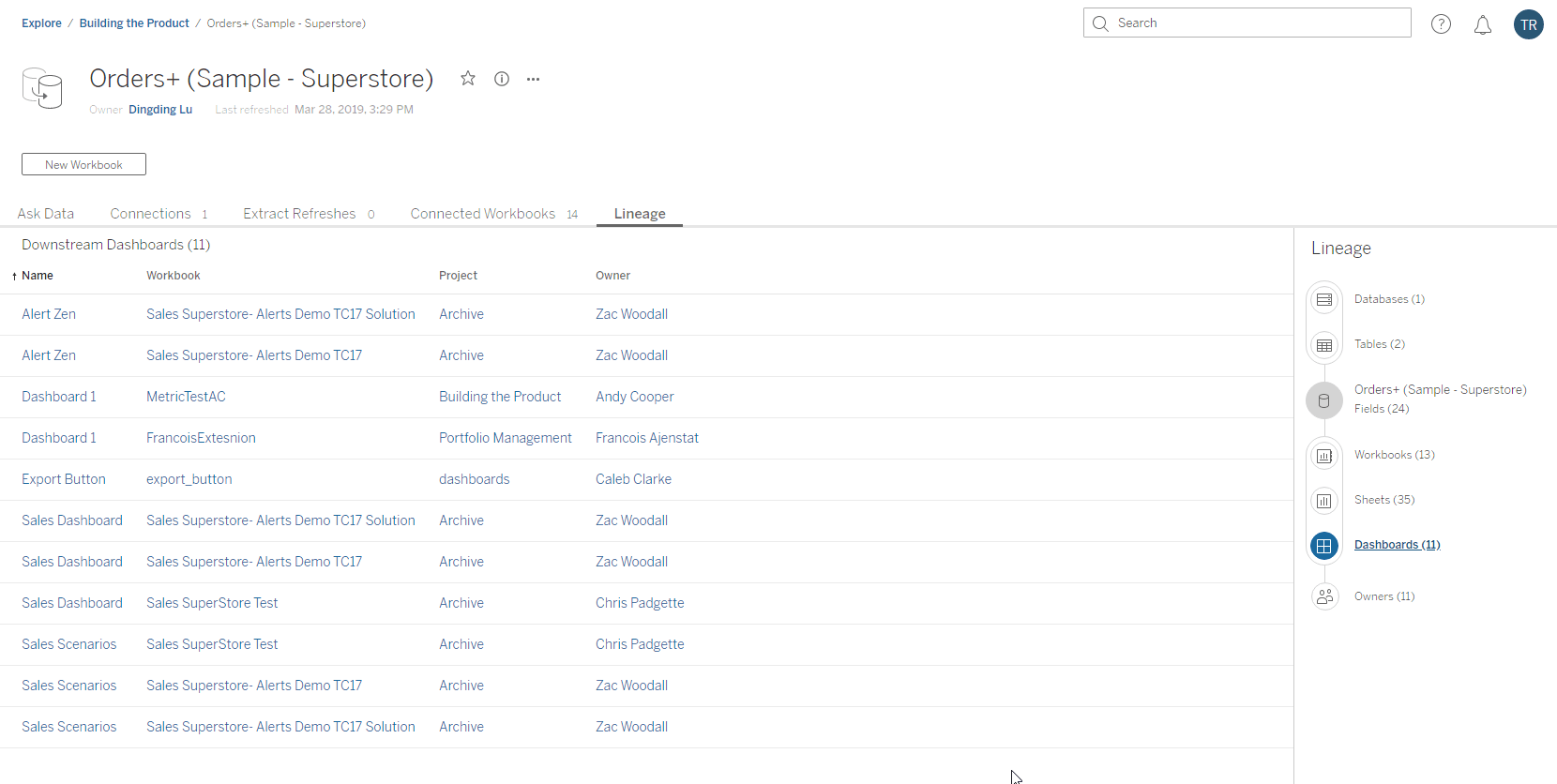This screenshot has height=784, width=1557.
Task: Switch to the Ask Data tab
Action: [45, 214]
